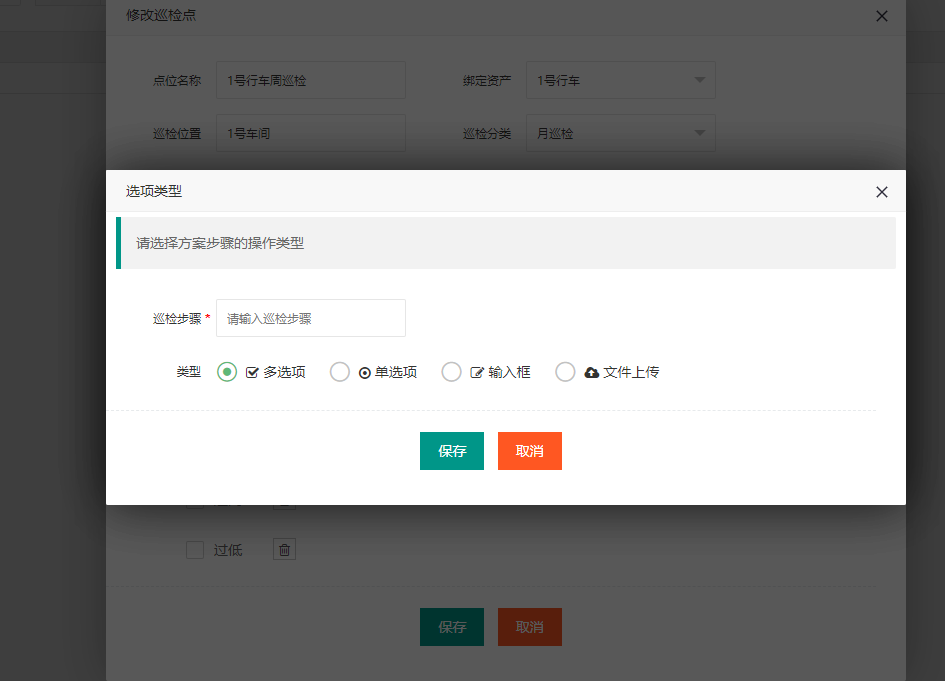Click the 巡检位置 field with 1号车间
Screen dimensions: 945x681
[x=311, y=133]
